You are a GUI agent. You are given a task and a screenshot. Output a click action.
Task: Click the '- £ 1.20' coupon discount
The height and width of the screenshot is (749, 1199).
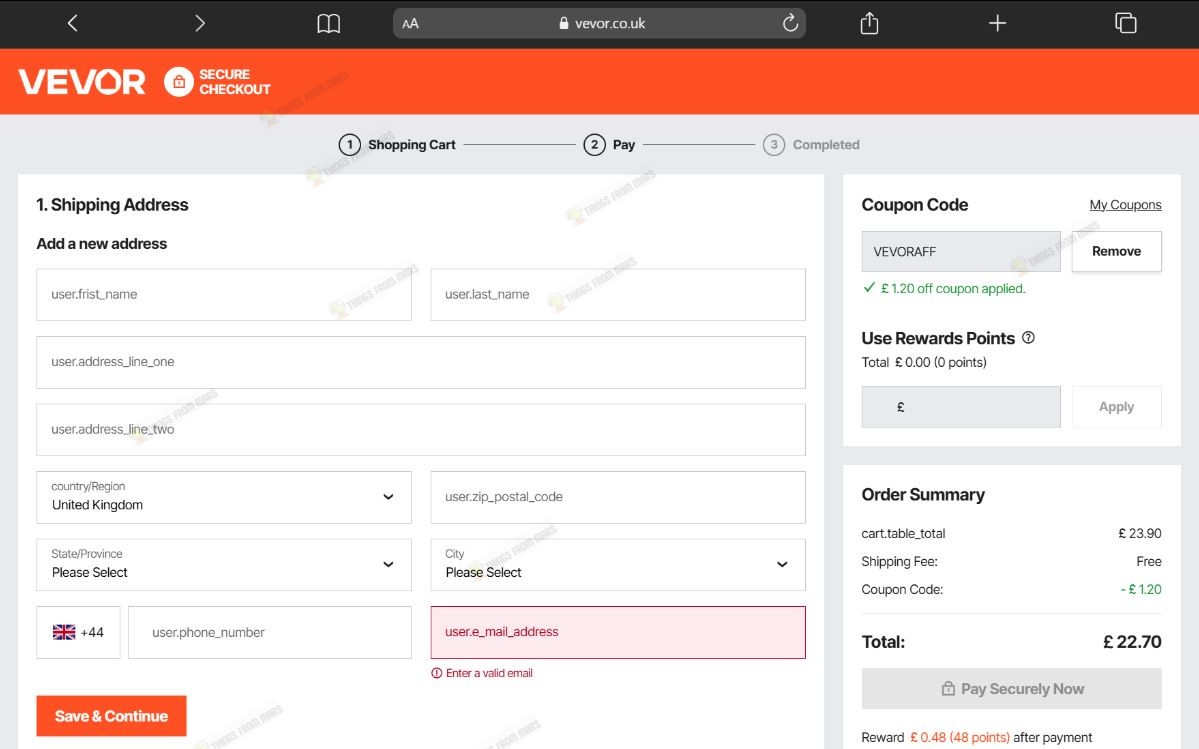[x=1141, y=589]
